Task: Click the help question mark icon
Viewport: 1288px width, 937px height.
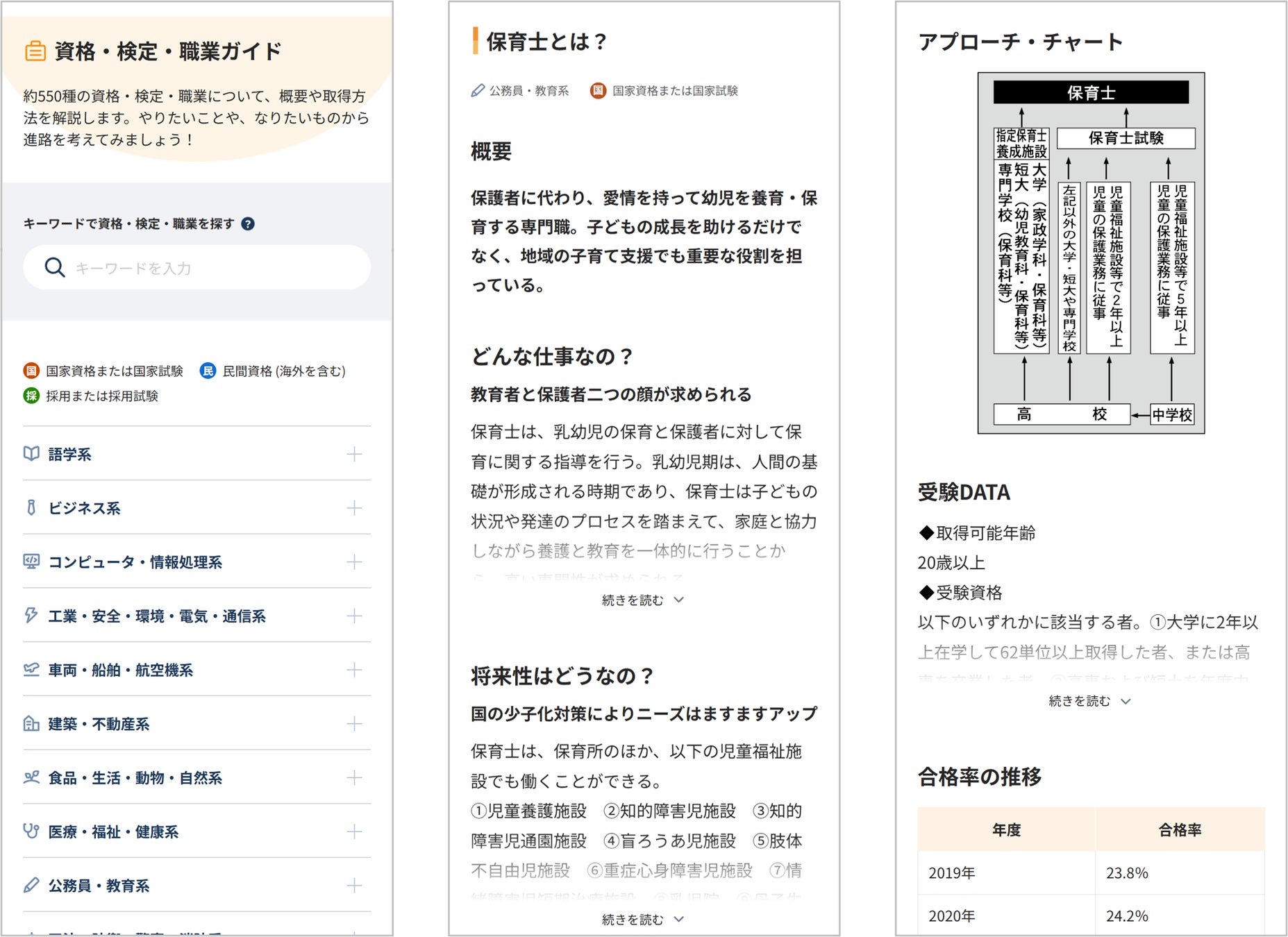Action: pyautogui.click(x=248, y=223)
